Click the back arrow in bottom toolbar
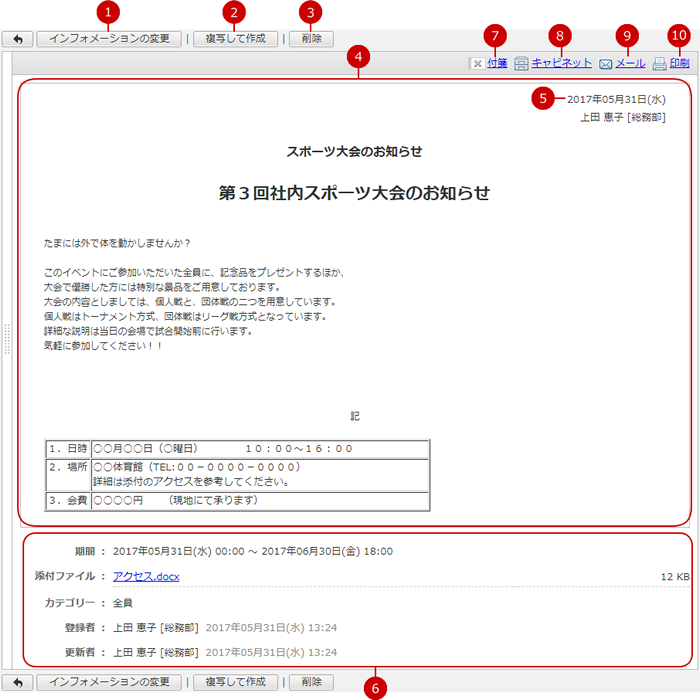 tap(18, 682)
